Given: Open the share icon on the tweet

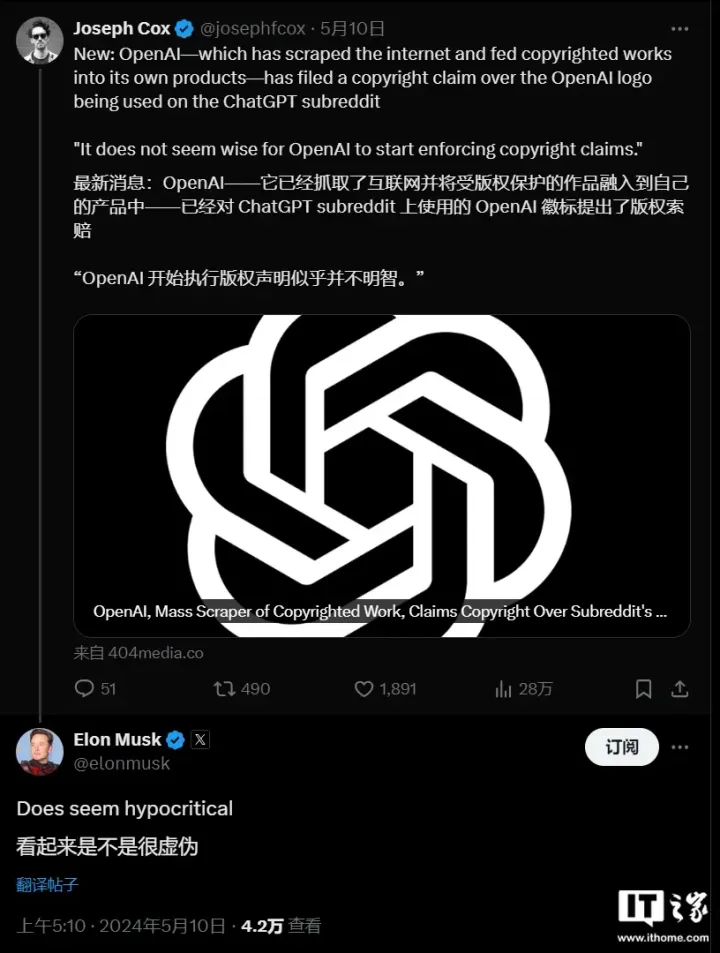Looking at the screenshot, I should pyautogui.click(x=681, y=688).
